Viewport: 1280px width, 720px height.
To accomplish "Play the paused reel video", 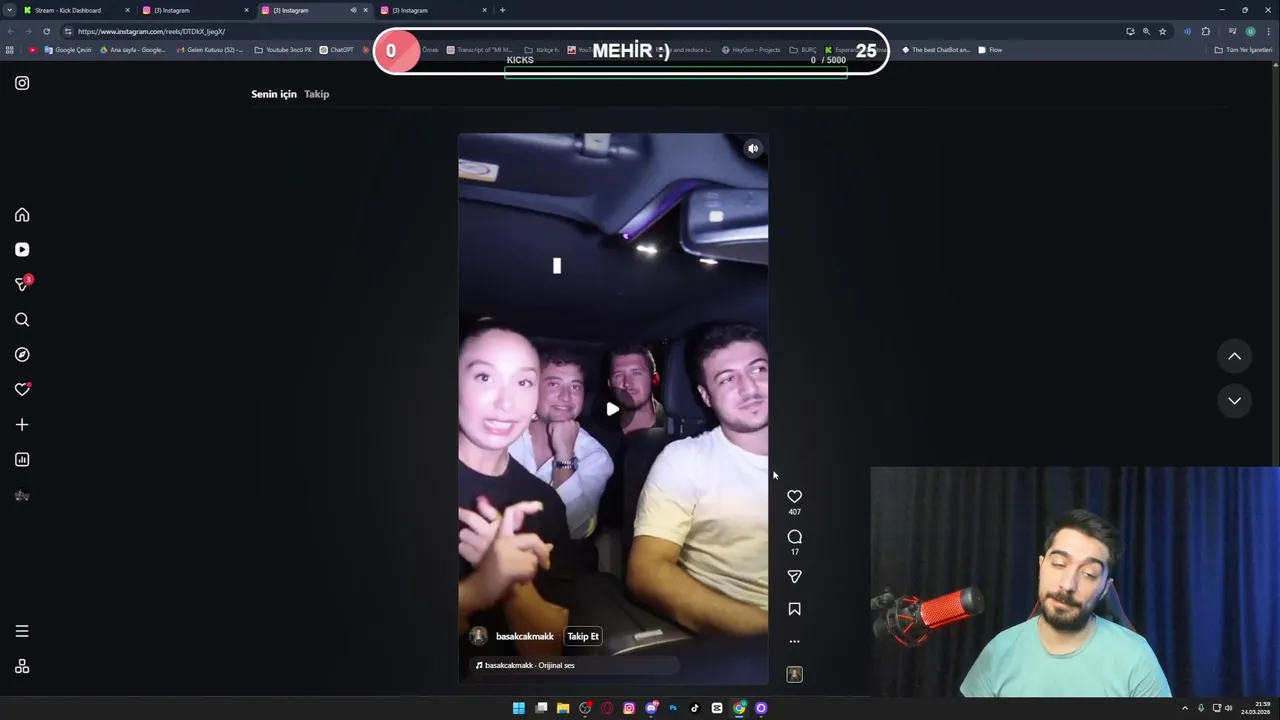I will (613, 409).
